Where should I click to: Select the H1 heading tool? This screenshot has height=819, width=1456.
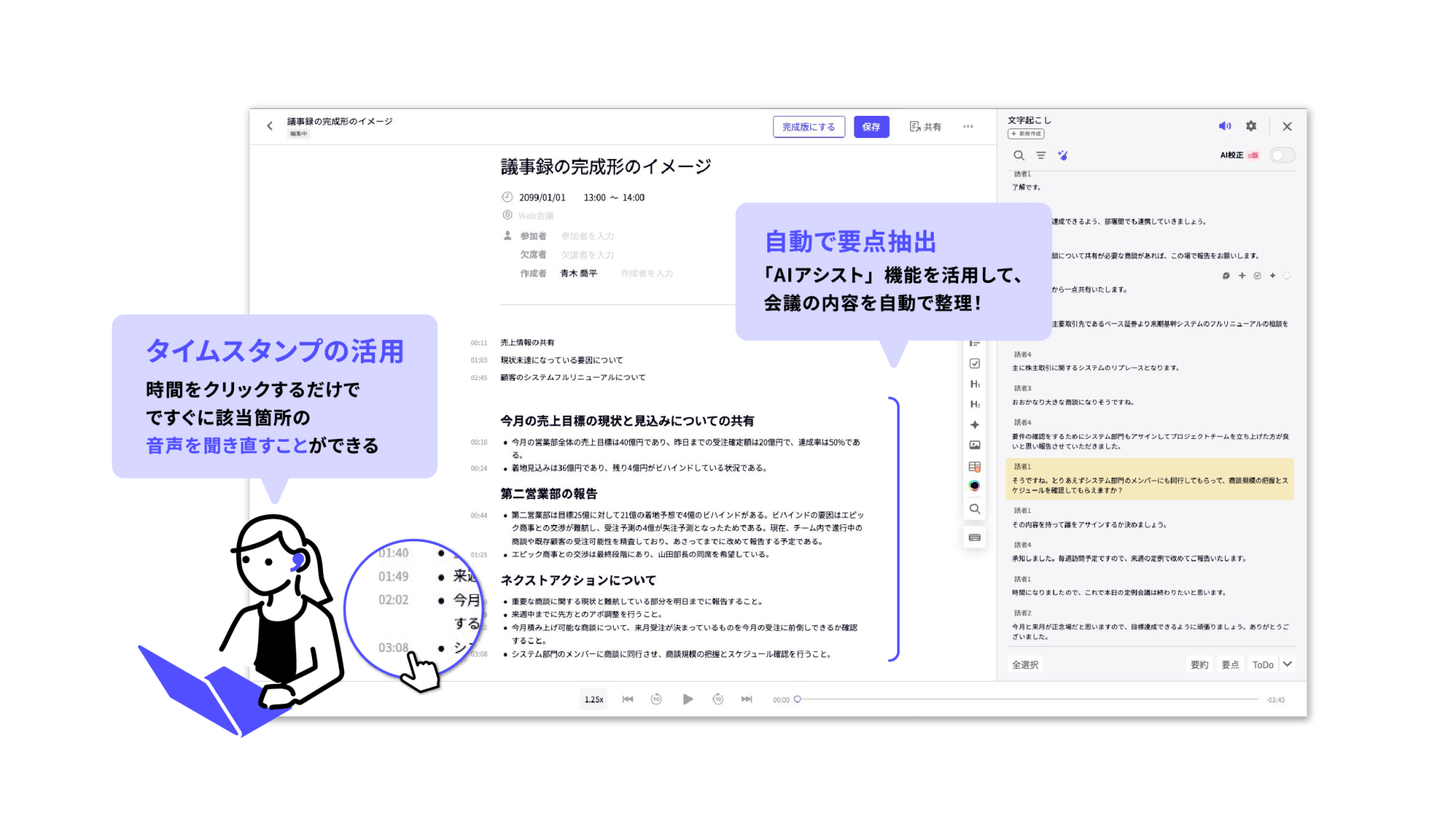tap(975, 384)
